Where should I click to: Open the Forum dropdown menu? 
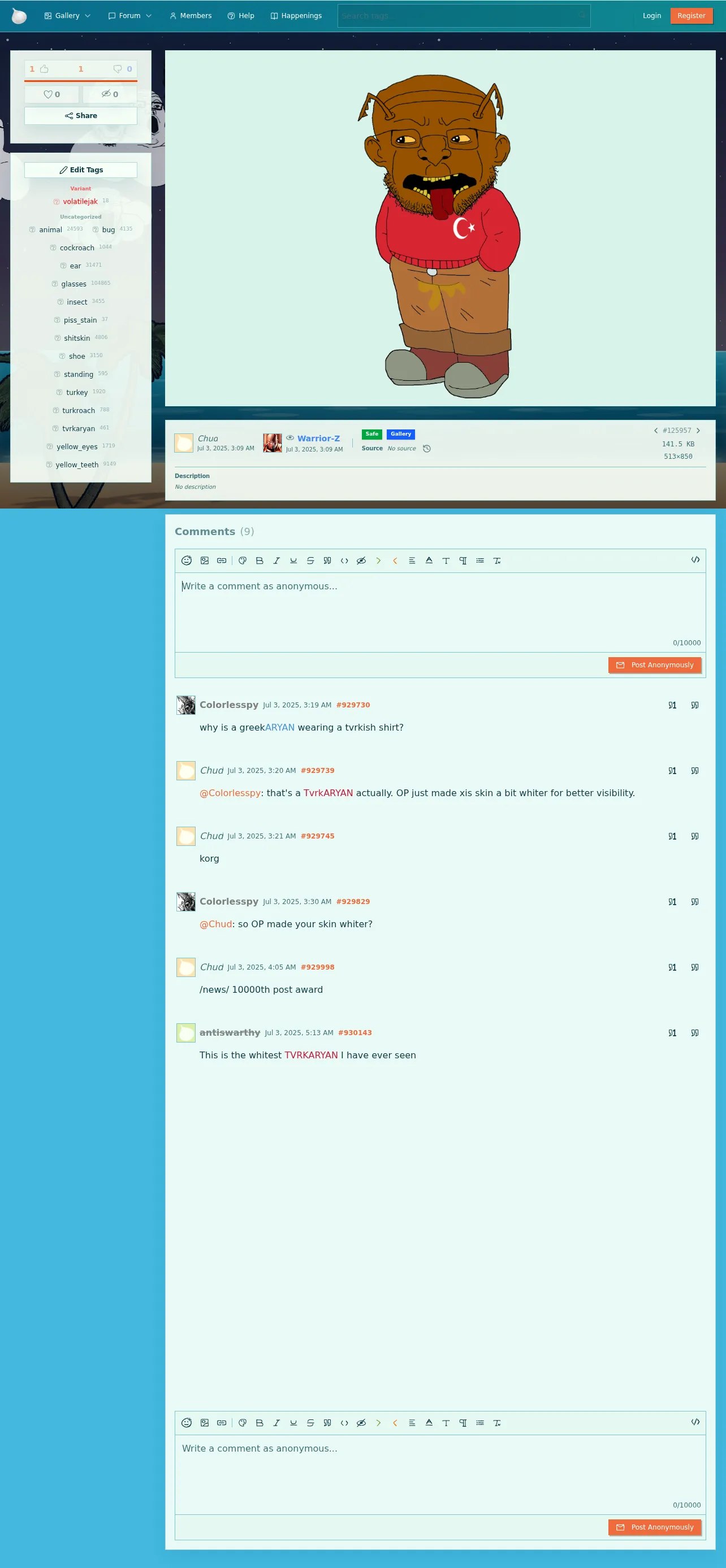tap(129, 16)
